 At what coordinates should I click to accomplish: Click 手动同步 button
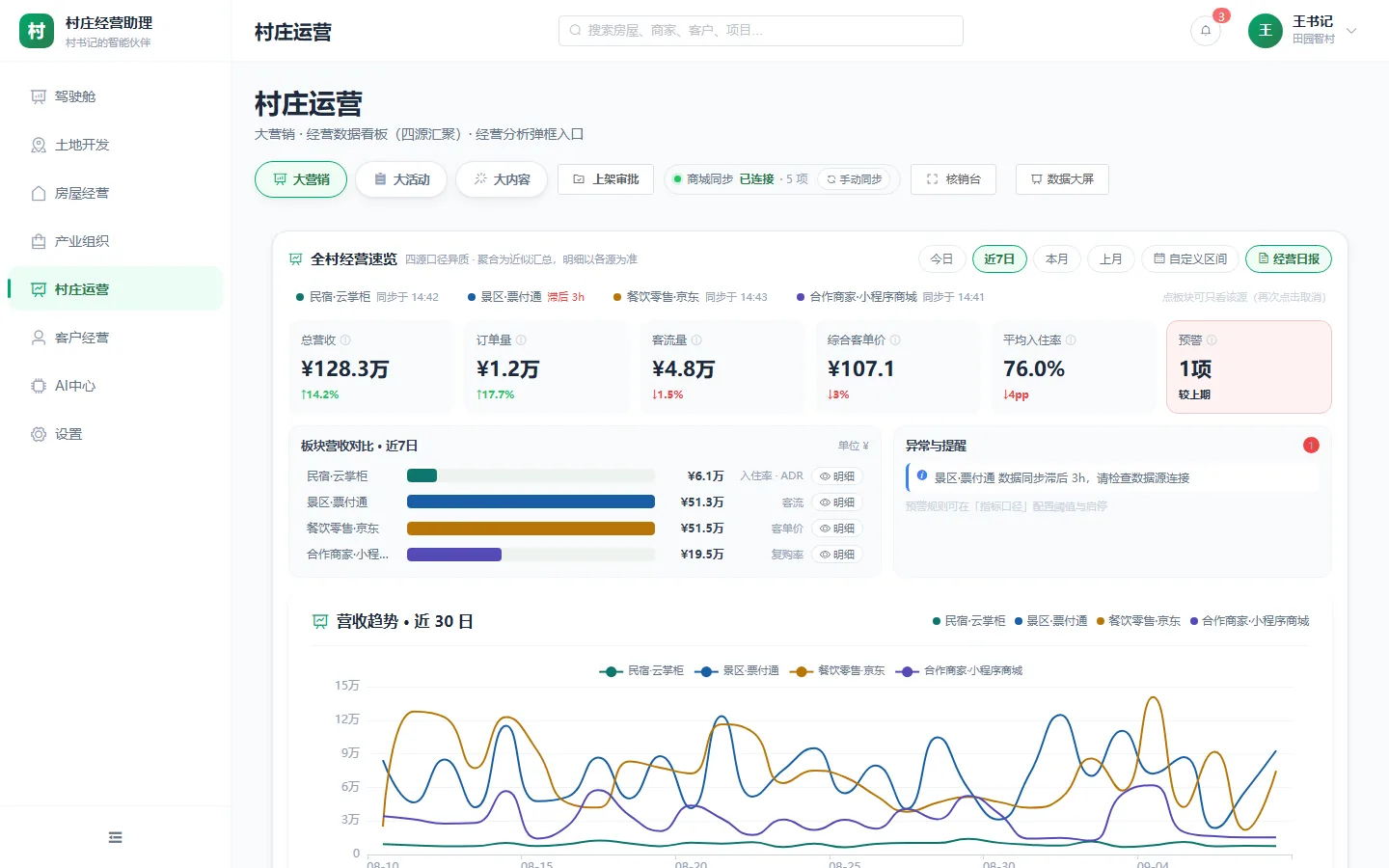pos(855,179)
